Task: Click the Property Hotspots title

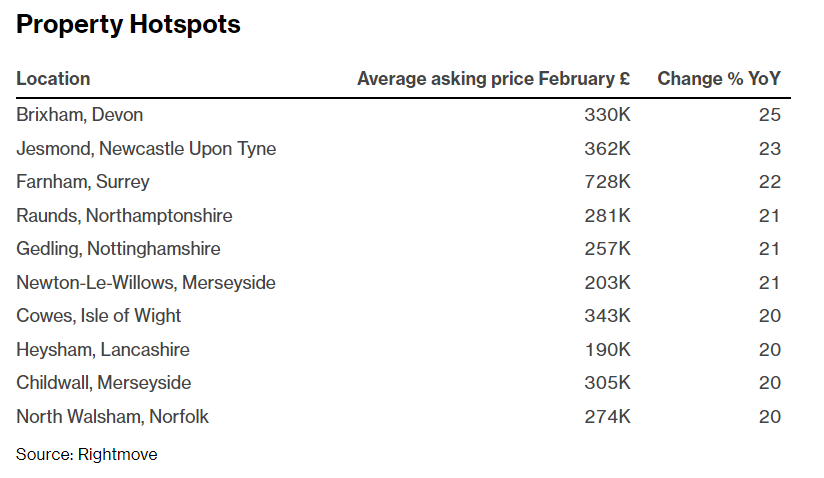Action: tap(128, 25)
